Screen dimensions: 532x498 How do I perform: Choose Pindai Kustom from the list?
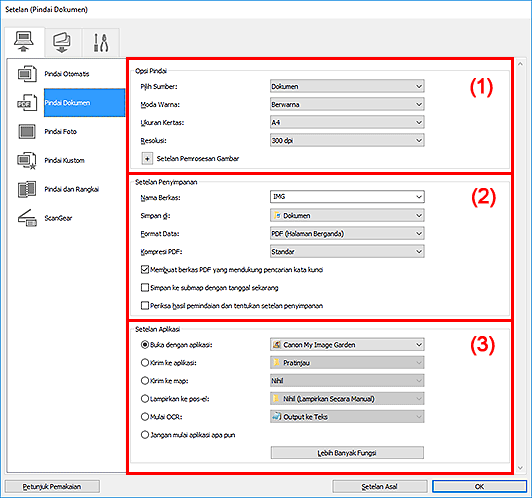pos(64,160)
